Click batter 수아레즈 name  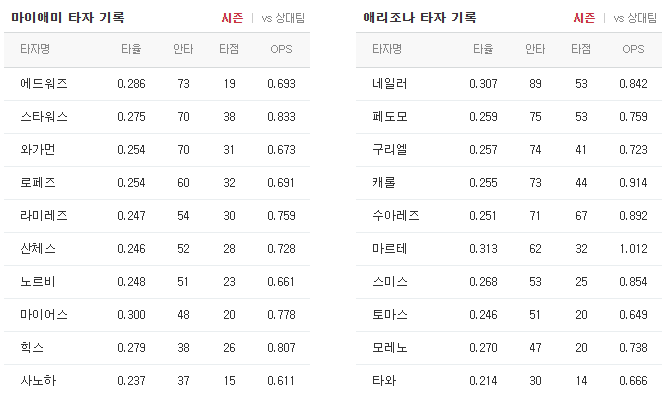[x=396, y=215]
